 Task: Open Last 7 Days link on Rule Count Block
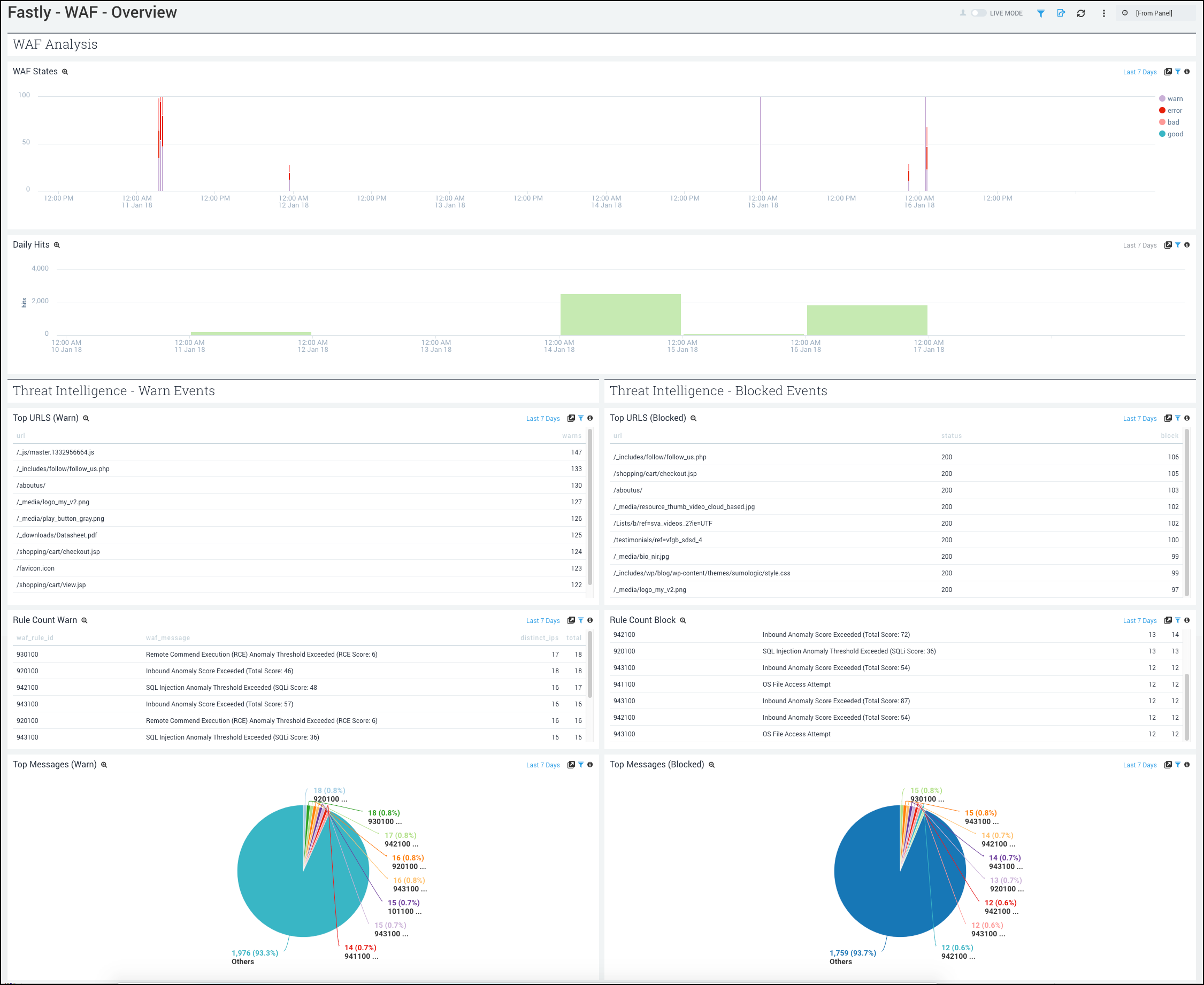(1139, 620)
